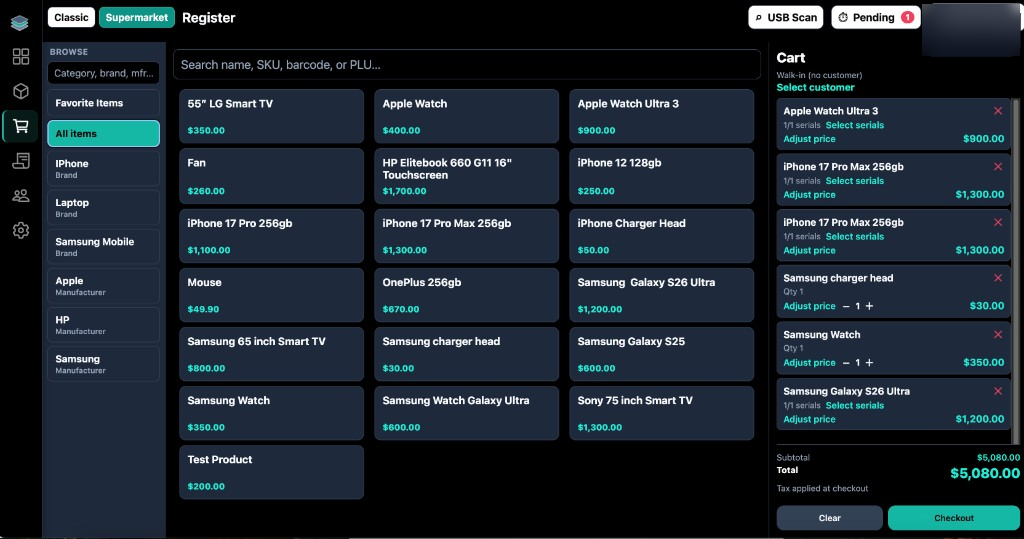The height and width of the screenshot is (539, 1024).
Task: Remove Samsung Watch from cart
Action: click(x=998, y=335)
